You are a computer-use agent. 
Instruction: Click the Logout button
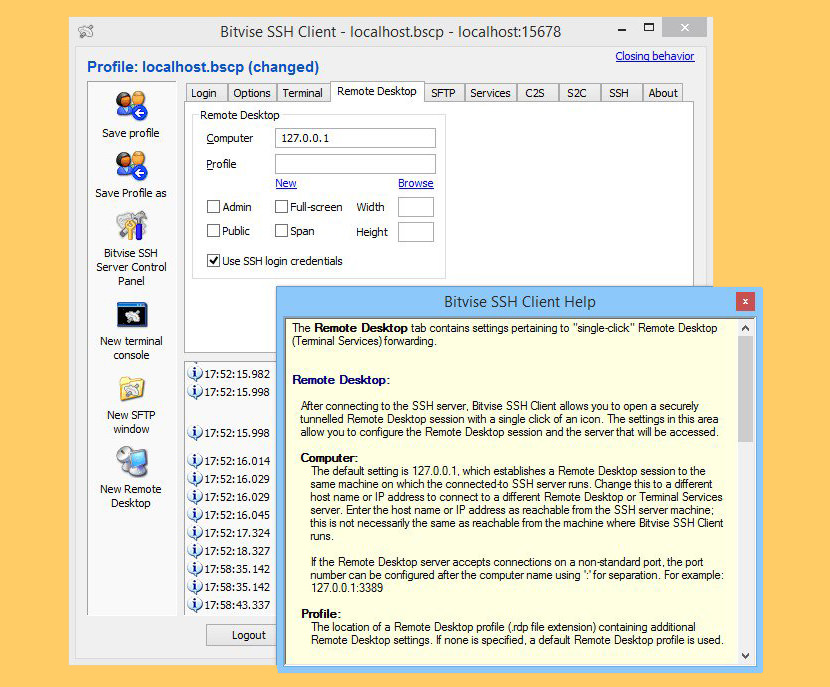click(x=241, y=635)
